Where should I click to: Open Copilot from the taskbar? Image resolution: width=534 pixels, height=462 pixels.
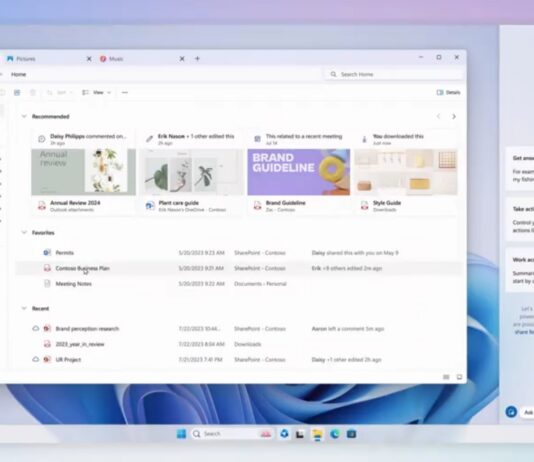pos(284,434)
